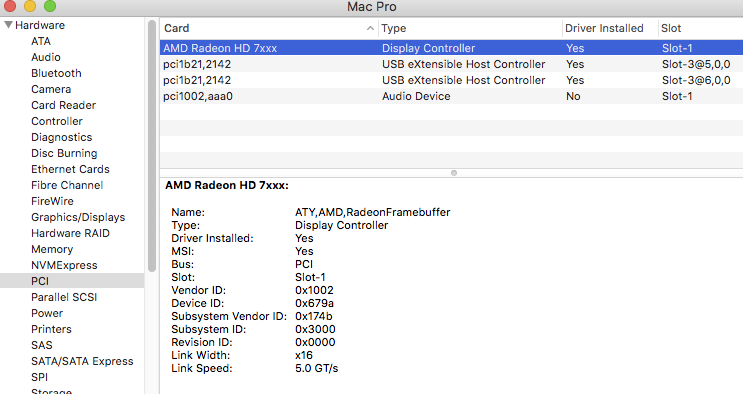Click the AMD Radeon HD 7xxx detail heading
Image resolution: width=743 pixels, height=394 pixels.
(227, 185)
